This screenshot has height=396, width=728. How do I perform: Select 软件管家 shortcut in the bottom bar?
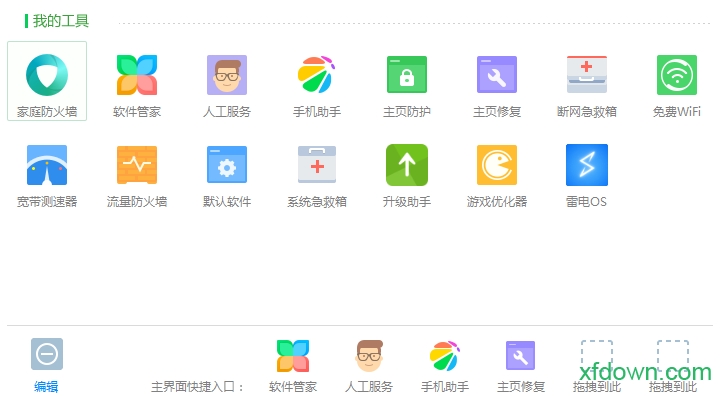pyautogui.click(x=293, y=356)
